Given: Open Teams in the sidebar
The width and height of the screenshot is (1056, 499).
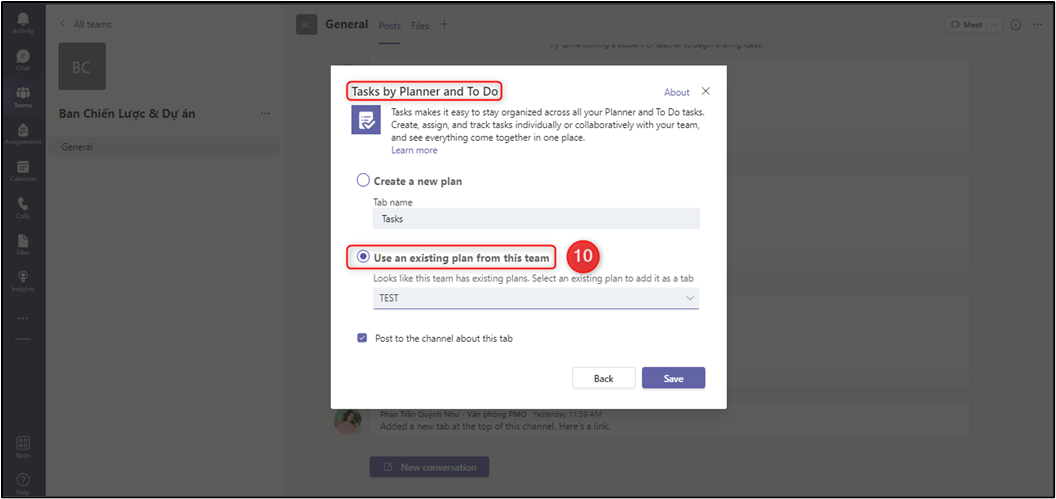Looking at the screenshot, I should [23, 96].
